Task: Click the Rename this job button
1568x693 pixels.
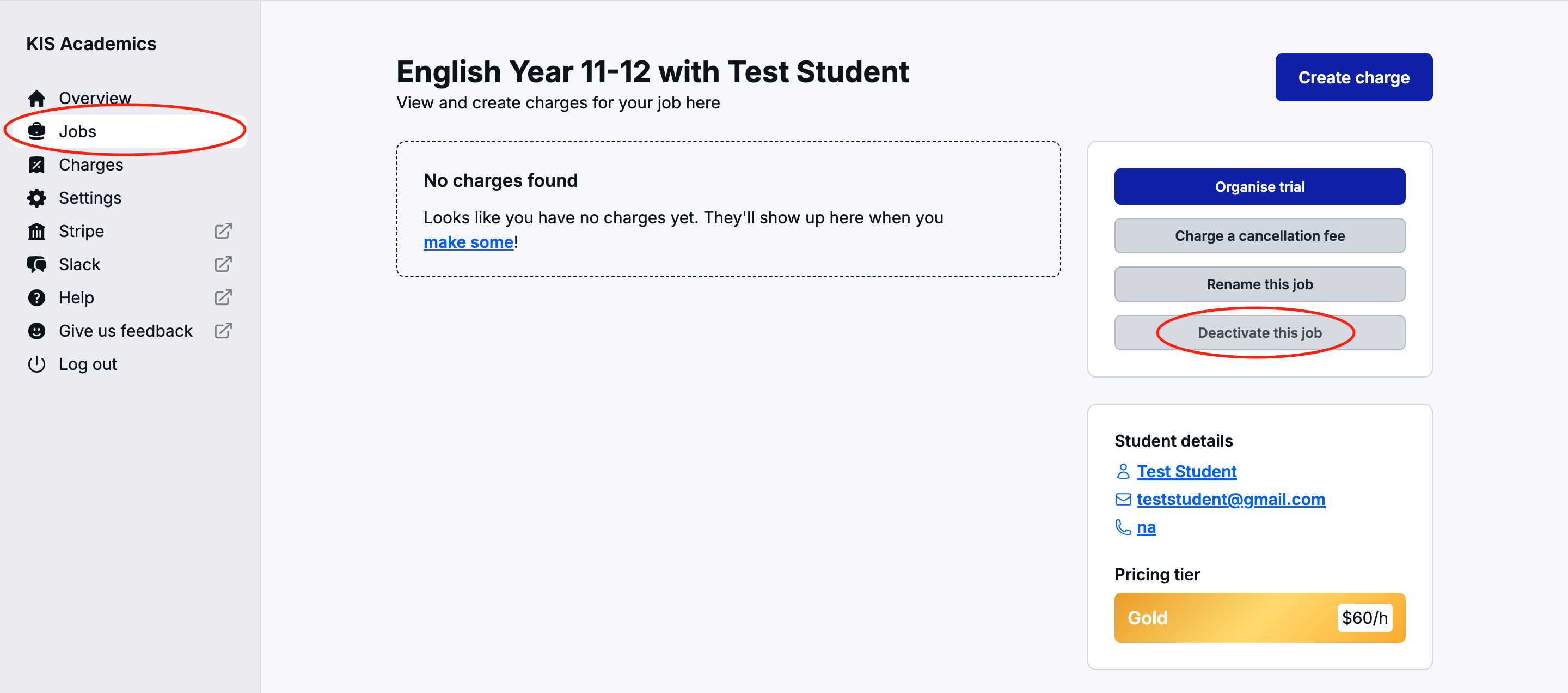Action: tap(1259, 284)
